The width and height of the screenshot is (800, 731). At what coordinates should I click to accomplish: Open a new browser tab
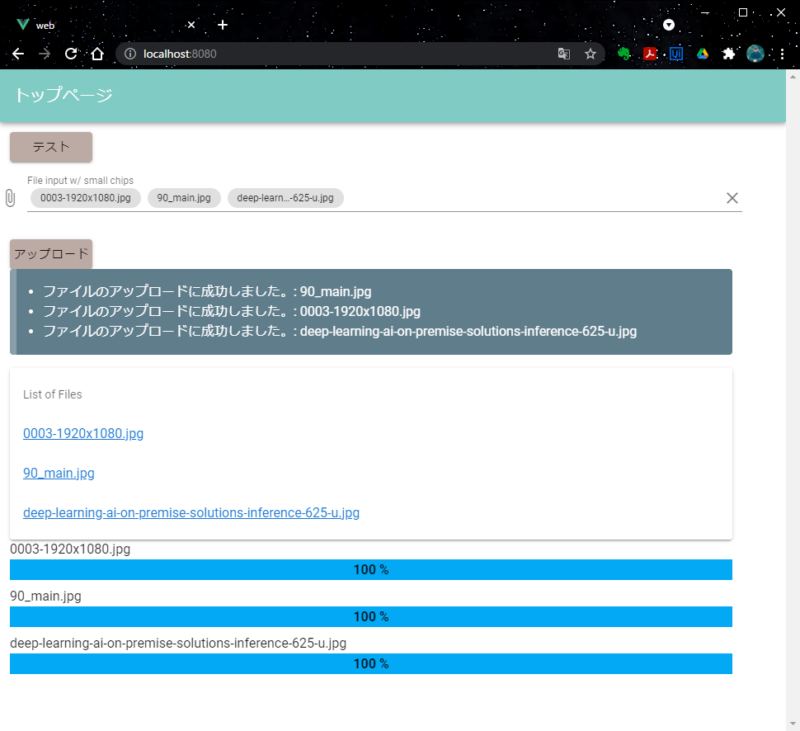pos(222,24)
